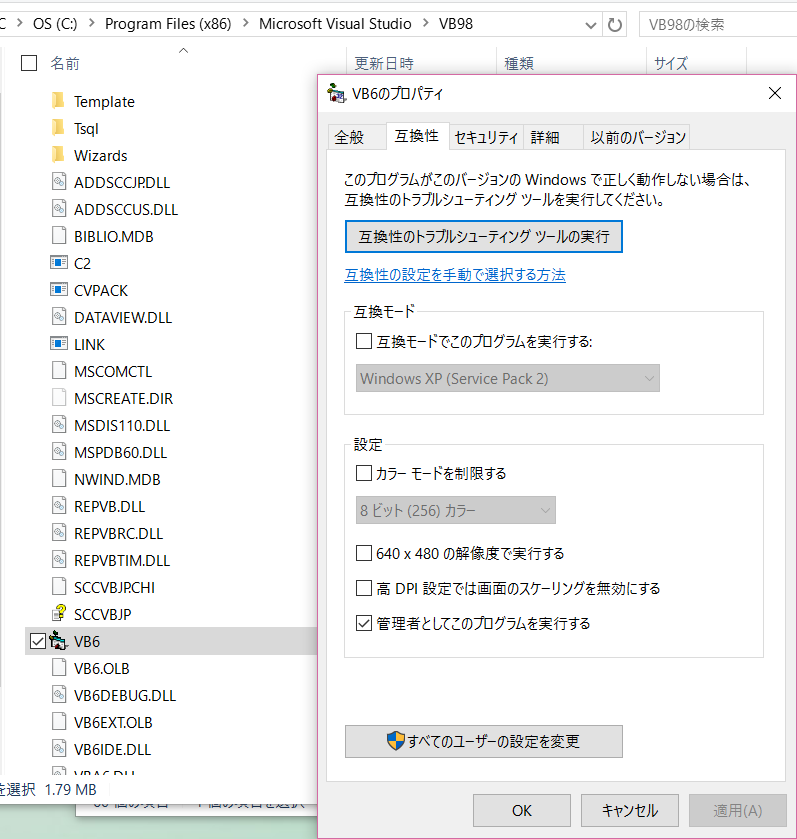Navigate to Program Files (x86) in breadcrumb
Image resolution: width=797 pixels, height=839 pixels.
[x=168, y=24]
